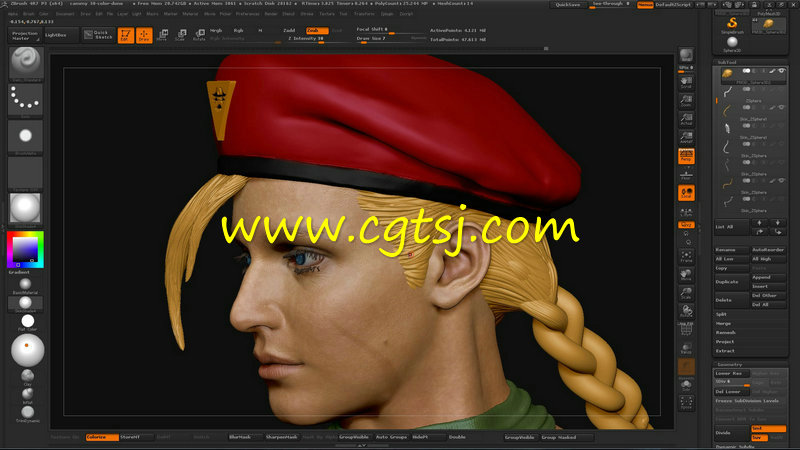This screenshot has height=450, width=800.
Task: Click the Duplicate subtool button
Action: tap(732, 282)
